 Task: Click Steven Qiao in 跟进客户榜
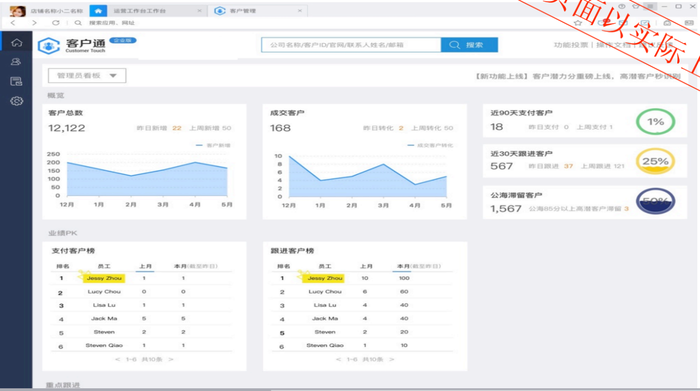pos(325,345)
